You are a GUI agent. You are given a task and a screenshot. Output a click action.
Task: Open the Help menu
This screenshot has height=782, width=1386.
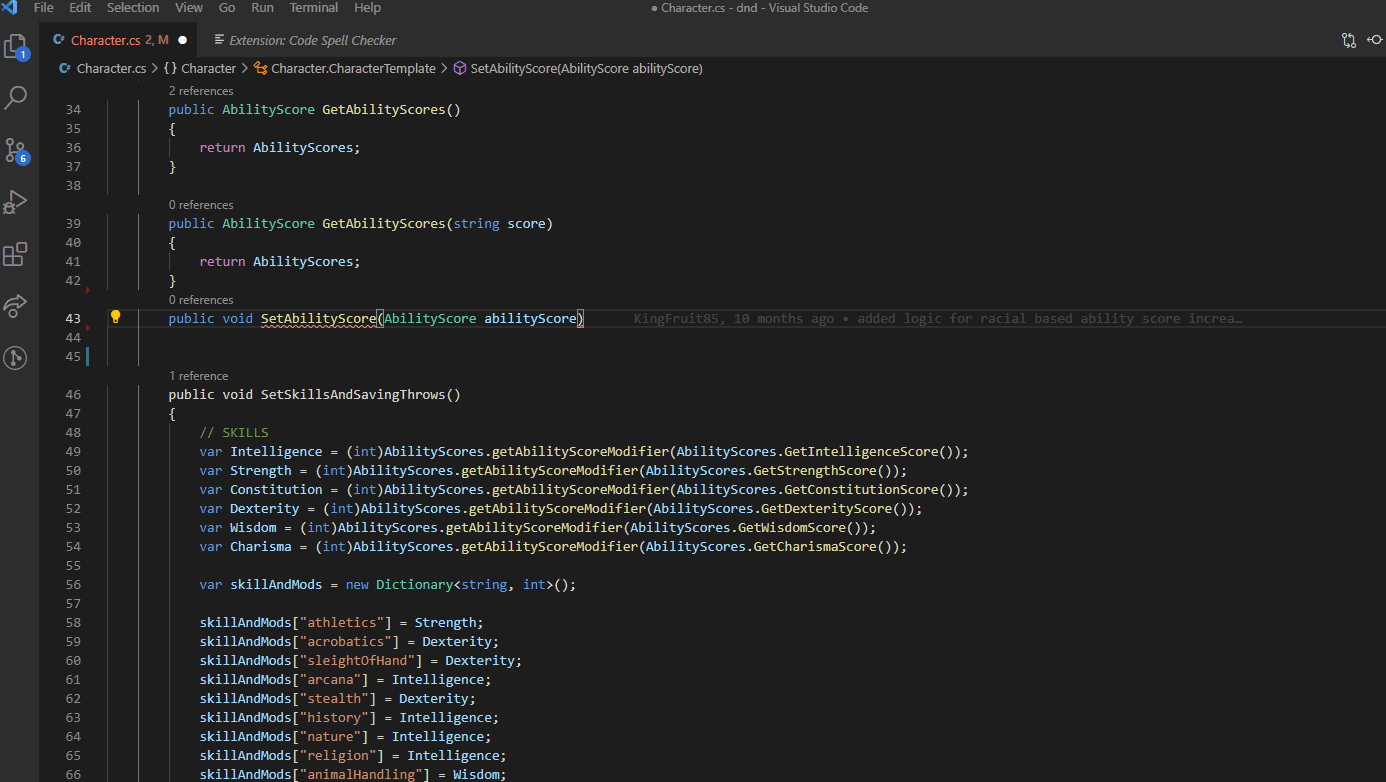(367, 8)
